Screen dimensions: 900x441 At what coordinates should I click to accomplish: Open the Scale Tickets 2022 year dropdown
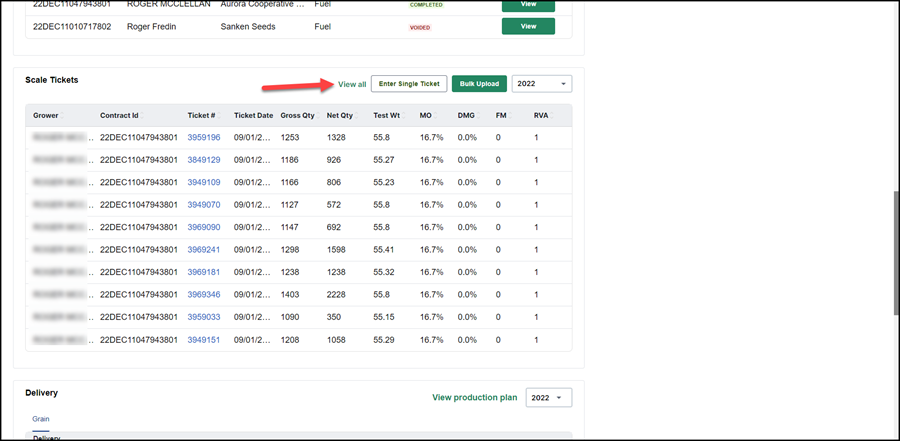[542, 84]
